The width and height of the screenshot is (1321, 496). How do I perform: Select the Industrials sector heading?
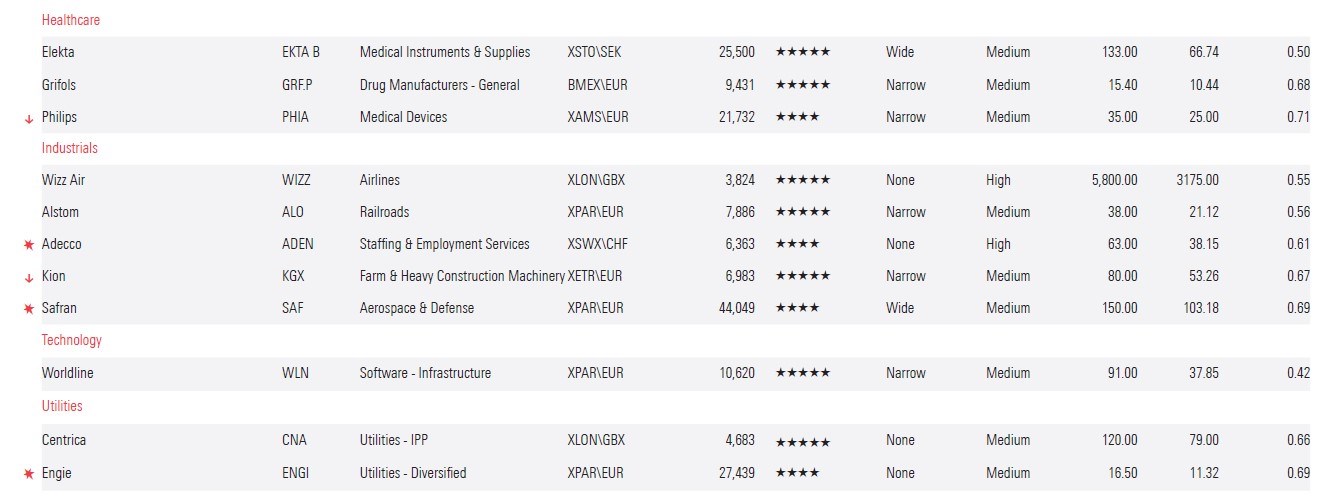point(69,148)
